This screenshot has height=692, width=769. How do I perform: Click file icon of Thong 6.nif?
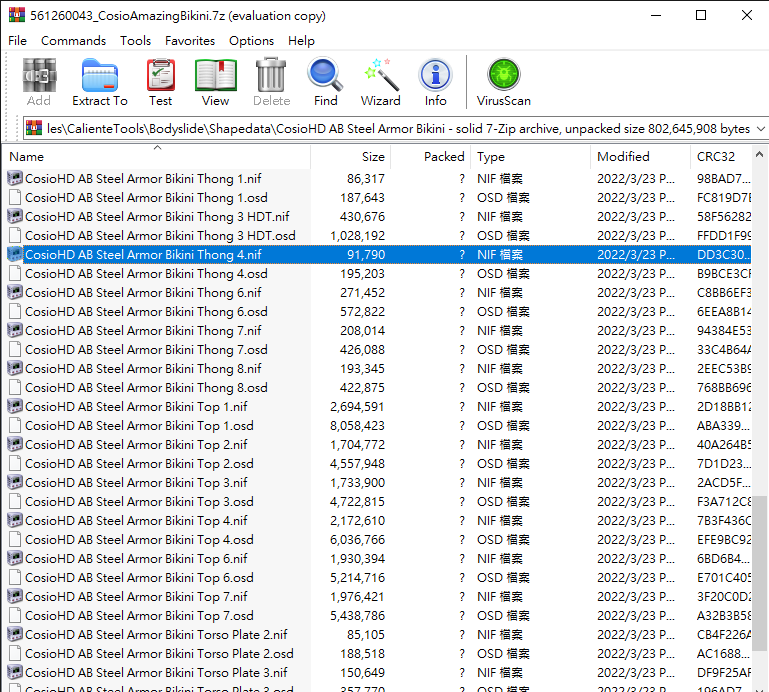click(x=15, y=292)
